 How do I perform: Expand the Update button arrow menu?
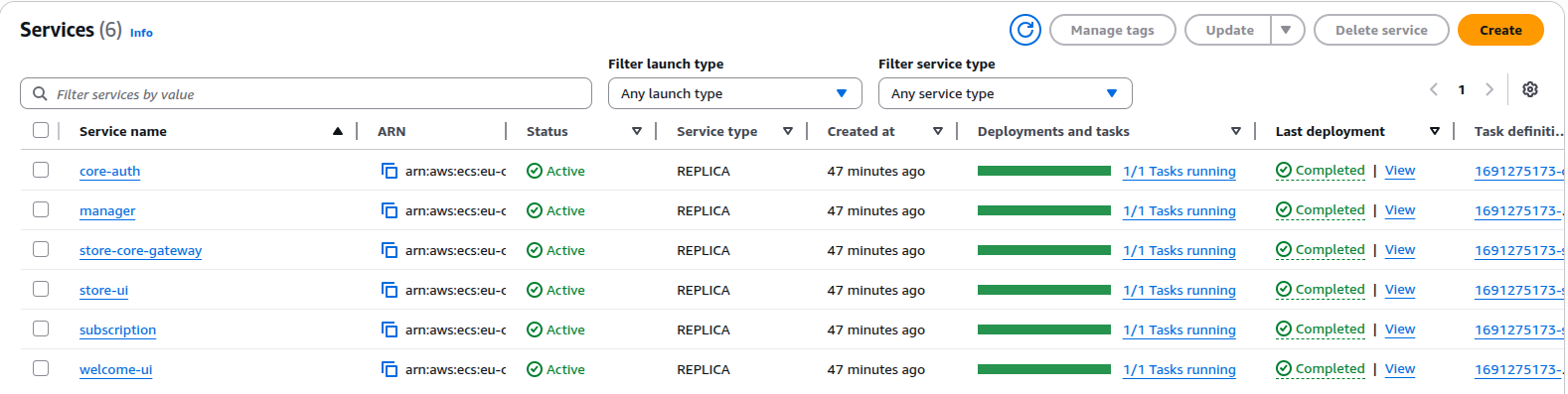pos(1287,30)
